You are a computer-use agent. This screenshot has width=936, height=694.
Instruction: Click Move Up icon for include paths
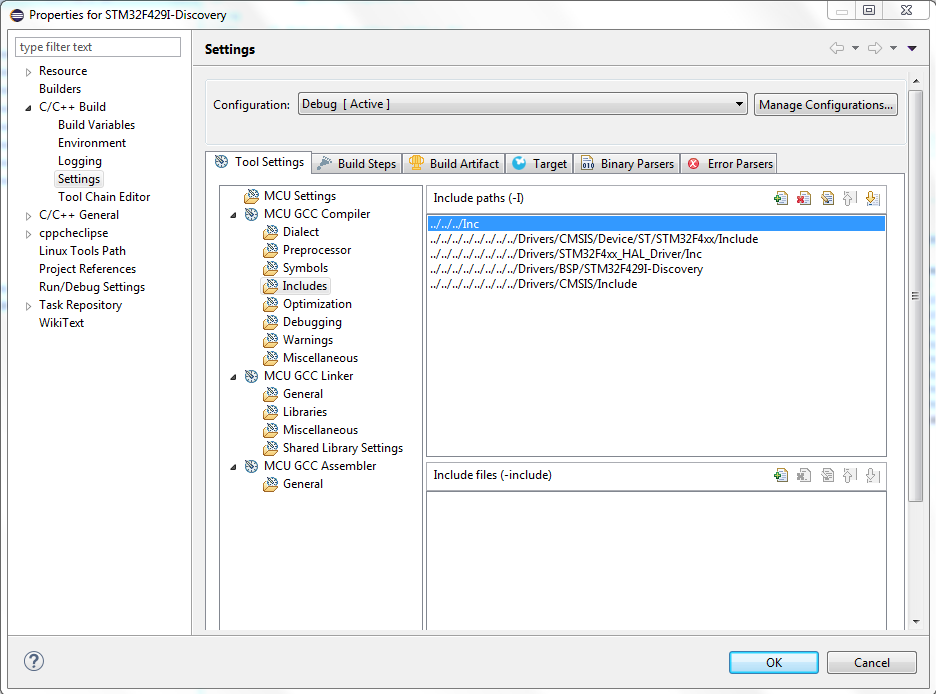(850, 198)
